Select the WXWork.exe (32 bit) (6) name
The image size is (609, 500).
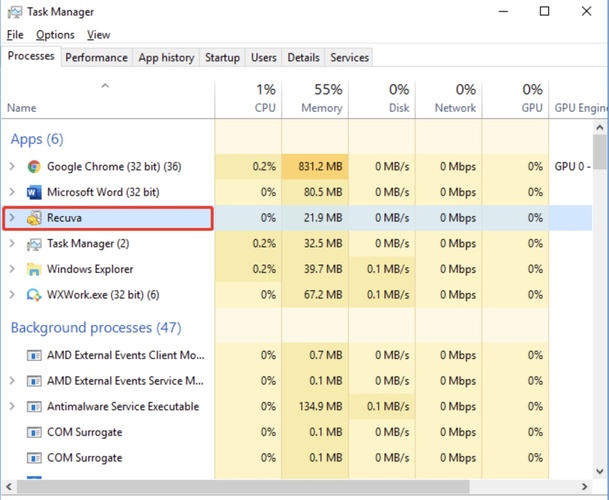103,294
